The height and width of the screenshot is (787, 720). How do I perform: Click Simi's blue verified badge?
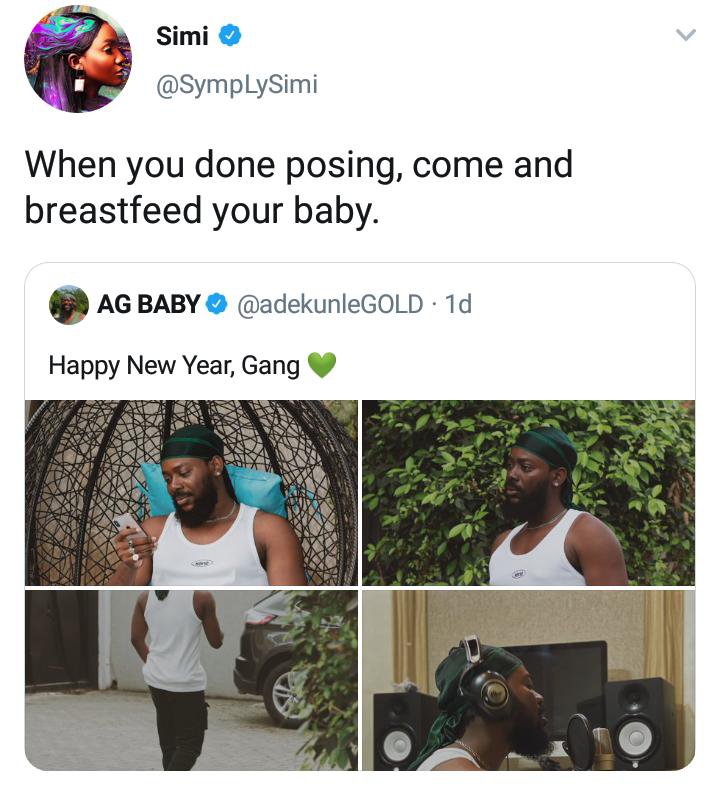coord(229,37)
